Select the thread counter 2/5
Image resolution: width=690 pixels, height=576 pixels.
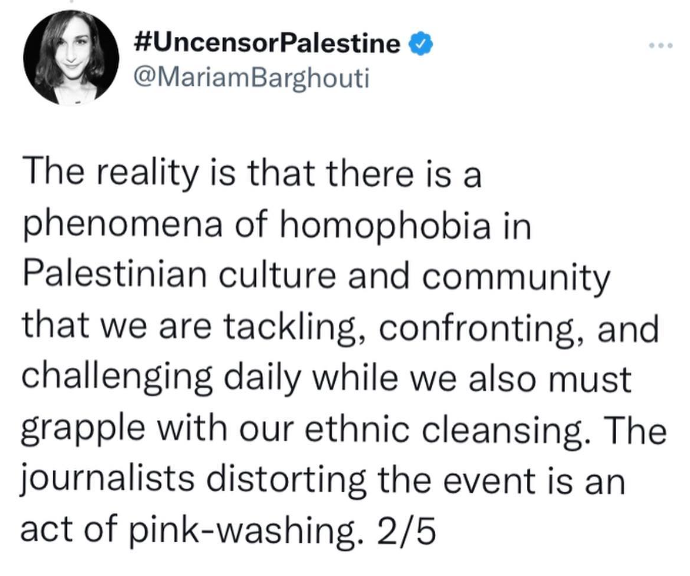(405, 530)
